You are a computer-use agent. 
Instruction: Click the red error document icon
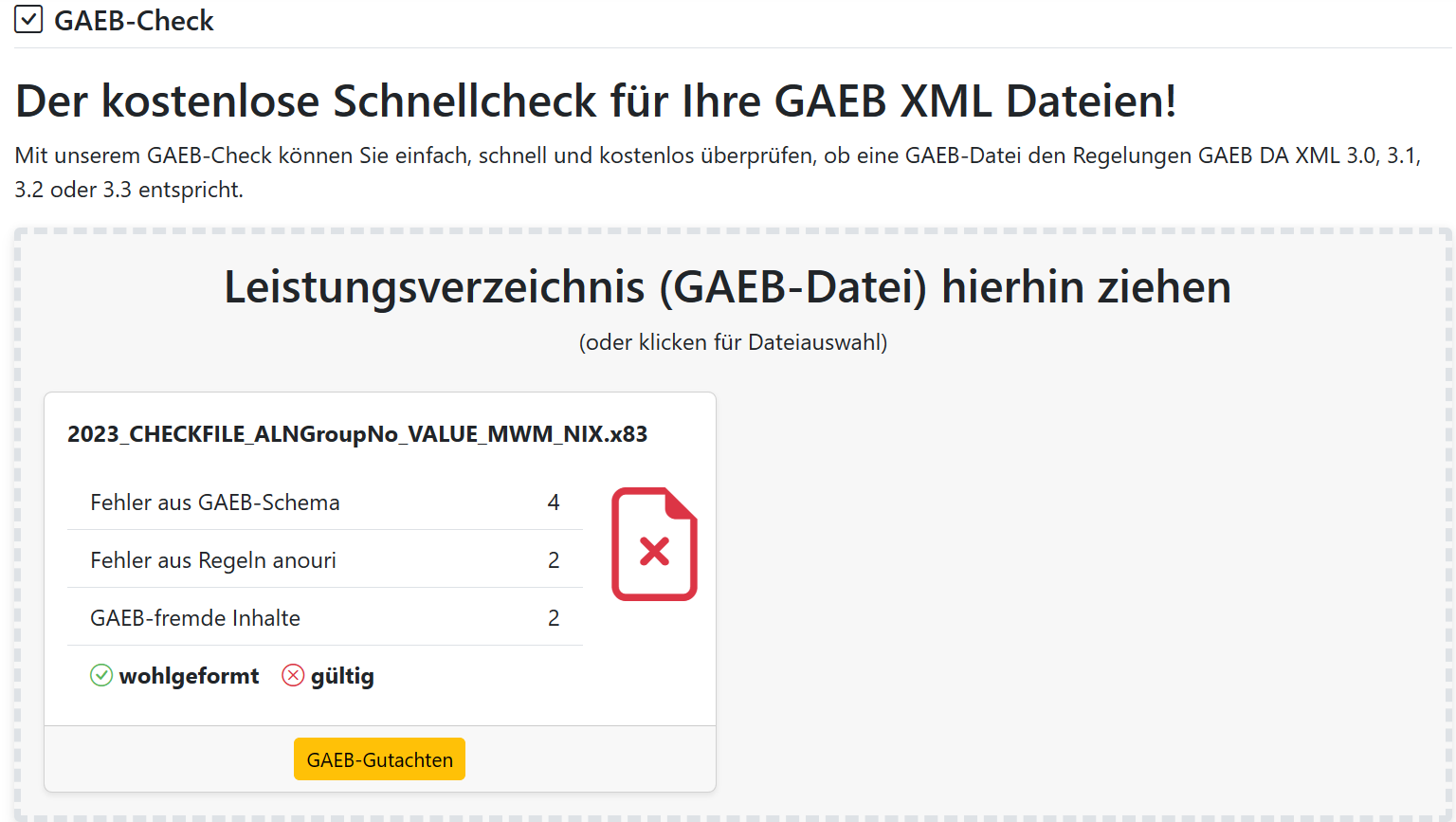654,544
